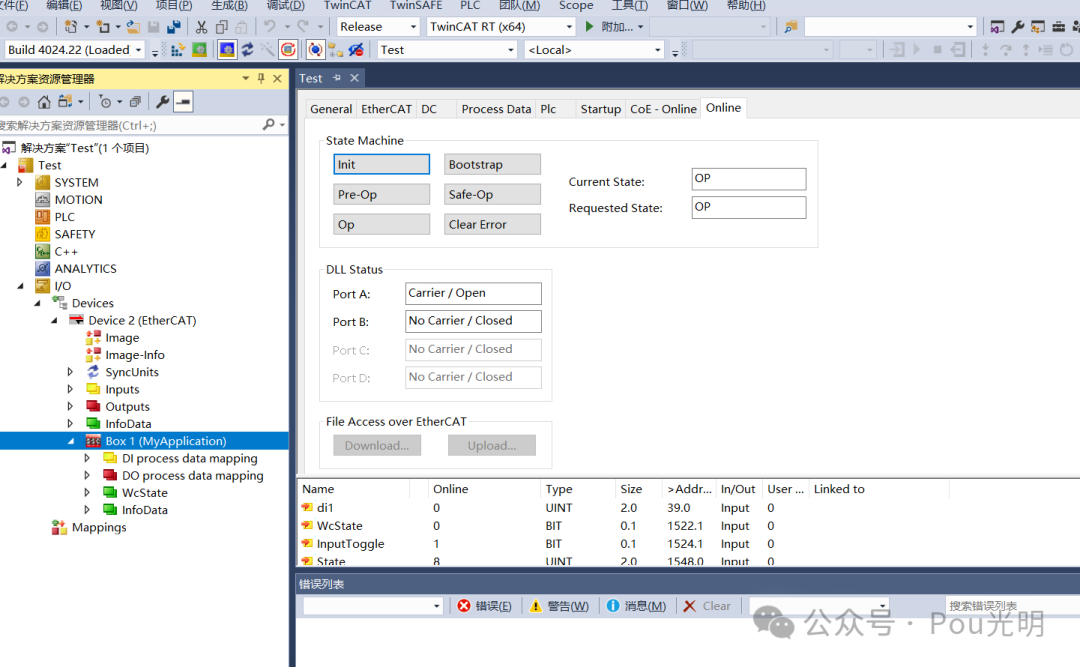Open the <Local> target system dropdown

click(658, 50)
